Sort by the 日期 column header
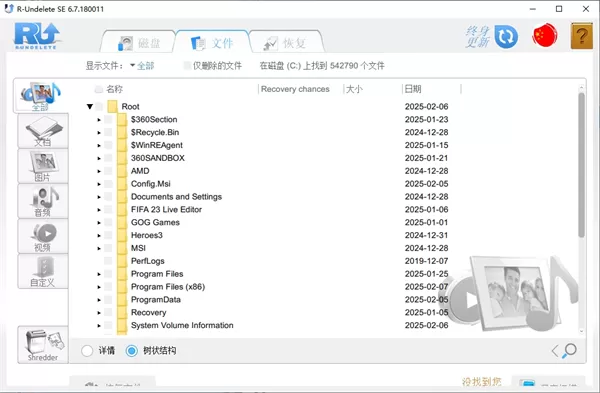600x393 pixels. click(x=413, y=89)
